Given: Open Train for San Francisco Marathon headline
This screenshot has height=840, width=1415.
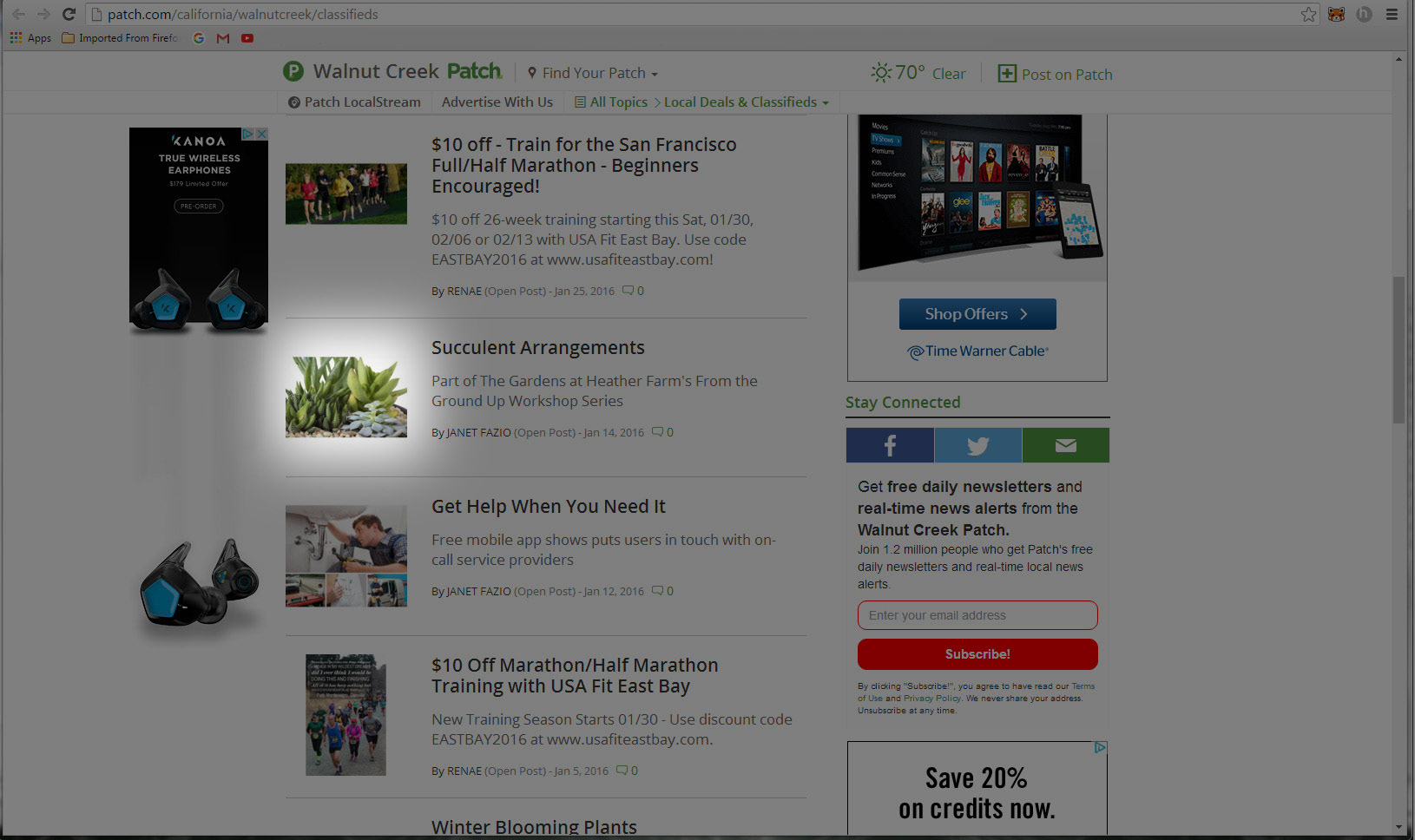Looking at the screenshot, I should click(584, 165).
